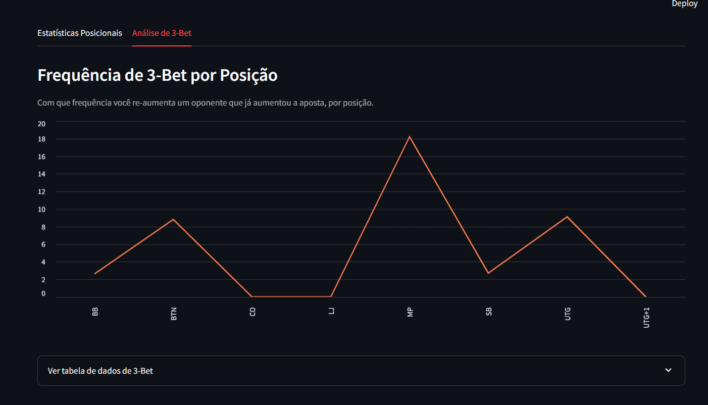This screenshot has width=708, height=405.
Task: Click the BTN data point on the line
Action: click(x=174, y=219)
